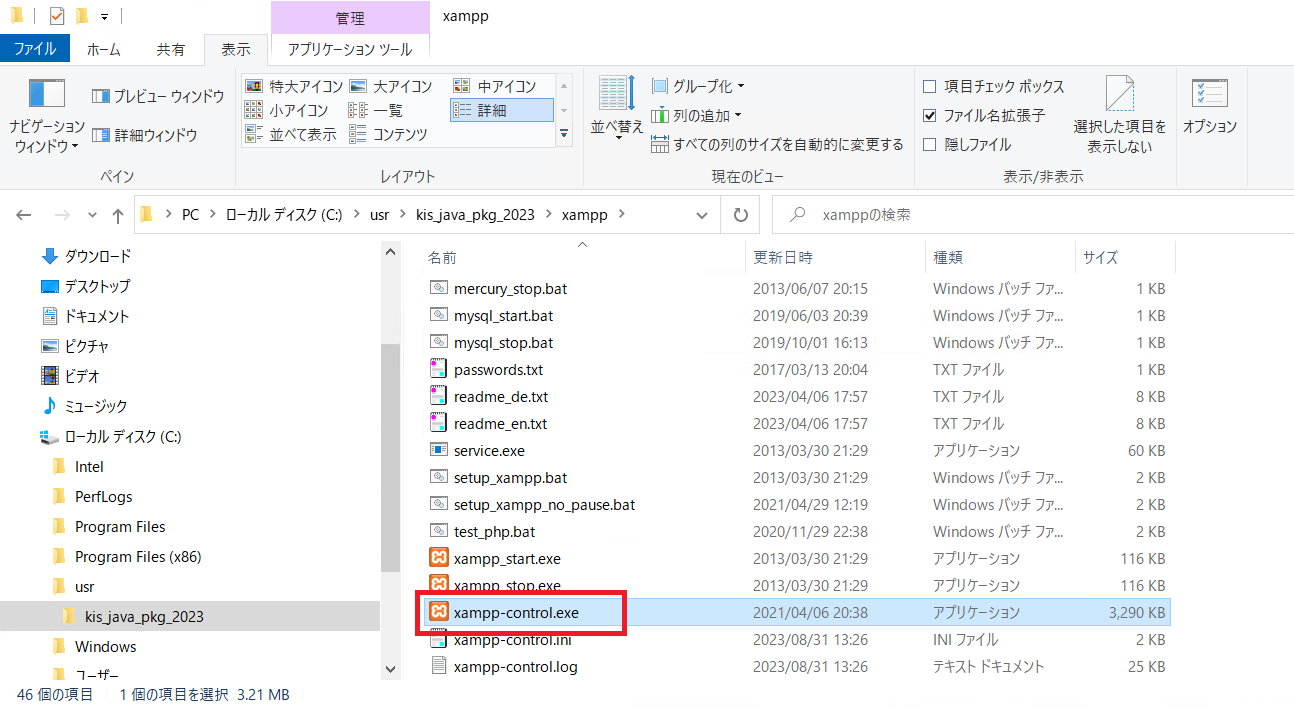Viewport: 1294px width, 709px height.
Task: Expand the address bar history dropdown arrow
Action: coord(704,215)
